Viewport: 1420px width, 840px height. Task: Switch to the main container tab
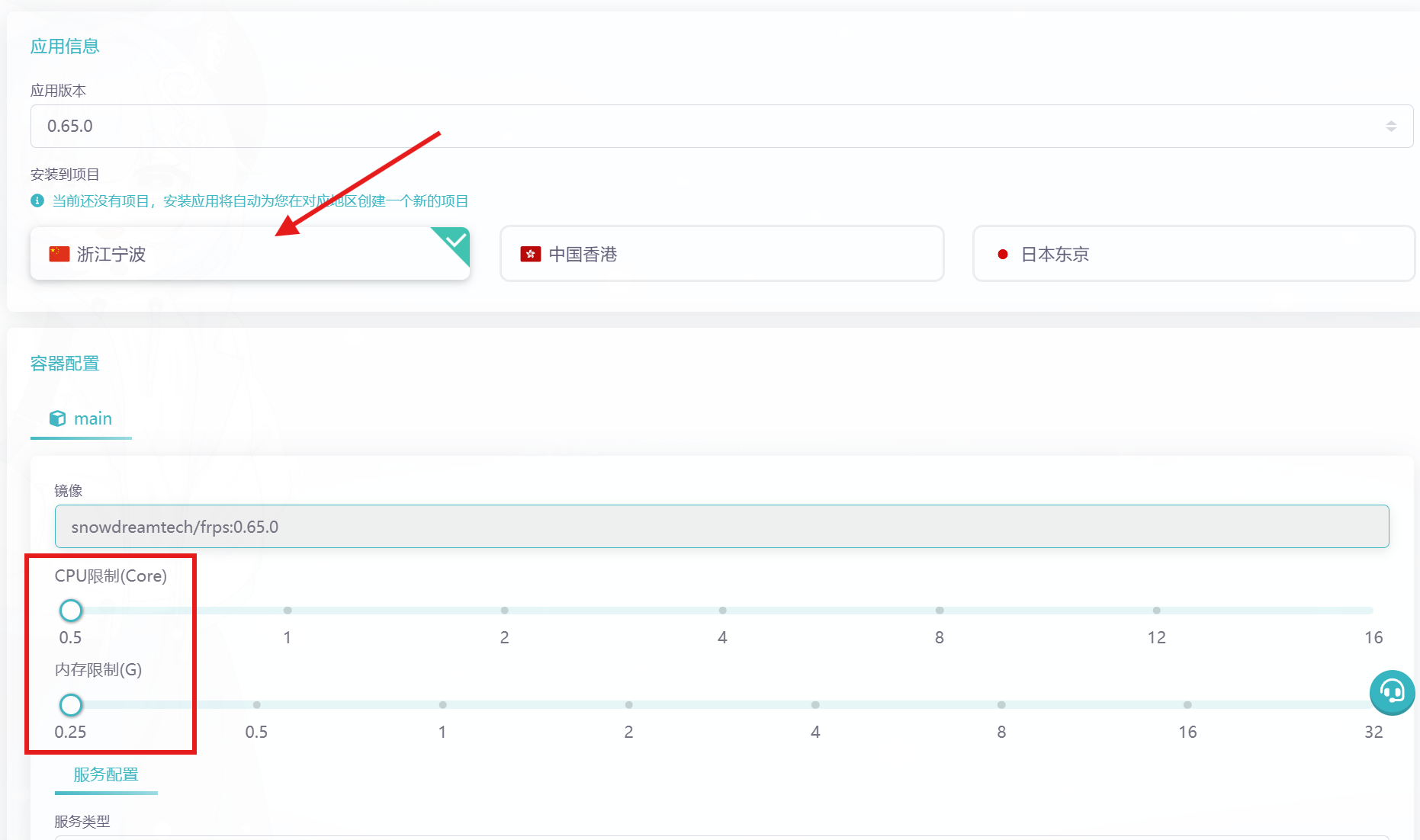82,418
